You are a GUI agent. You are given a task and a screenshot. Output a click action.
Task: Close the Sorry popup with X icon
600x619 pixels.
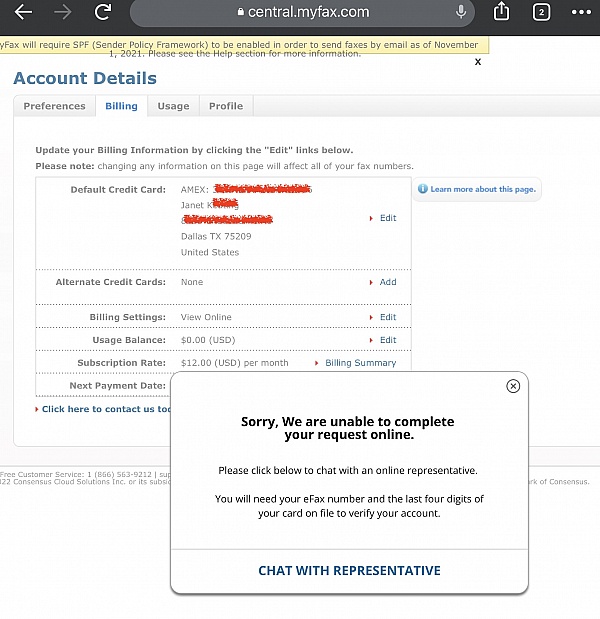pos(513,386)
